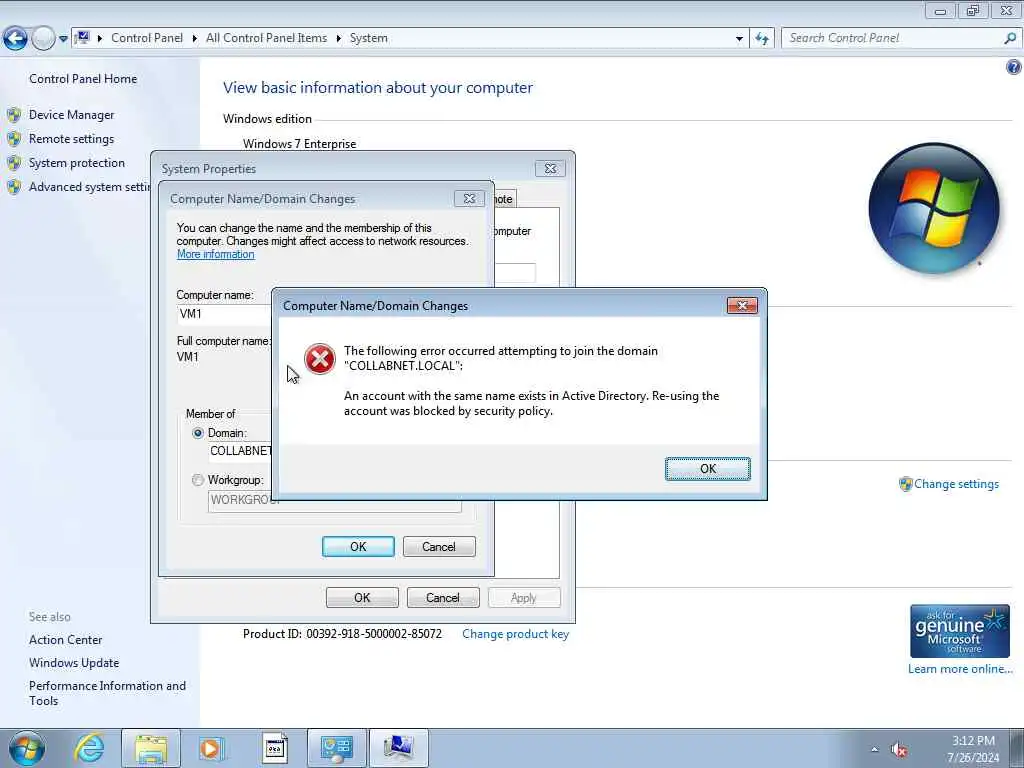Click Cancel in Computer Name/Domain Changes dialog
Viewport: 1024px width, 768px height.
tap(439, 547)
